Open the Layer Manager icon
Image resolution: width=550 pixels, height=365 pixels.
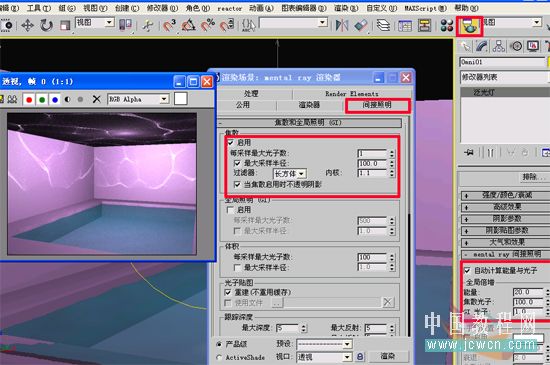[383, 25]
